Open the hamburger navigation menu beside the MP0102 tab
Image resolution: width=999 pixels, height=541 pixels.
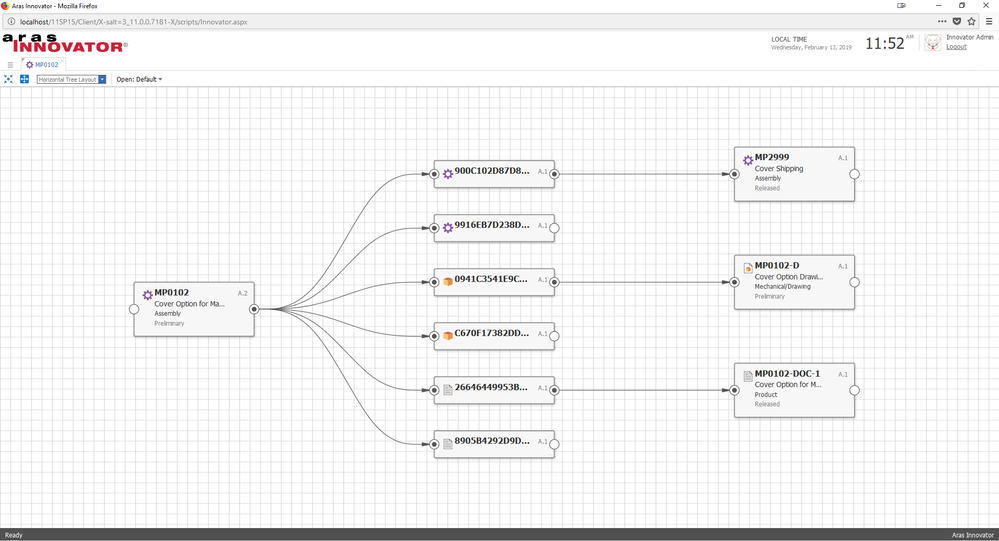point(10,65)
